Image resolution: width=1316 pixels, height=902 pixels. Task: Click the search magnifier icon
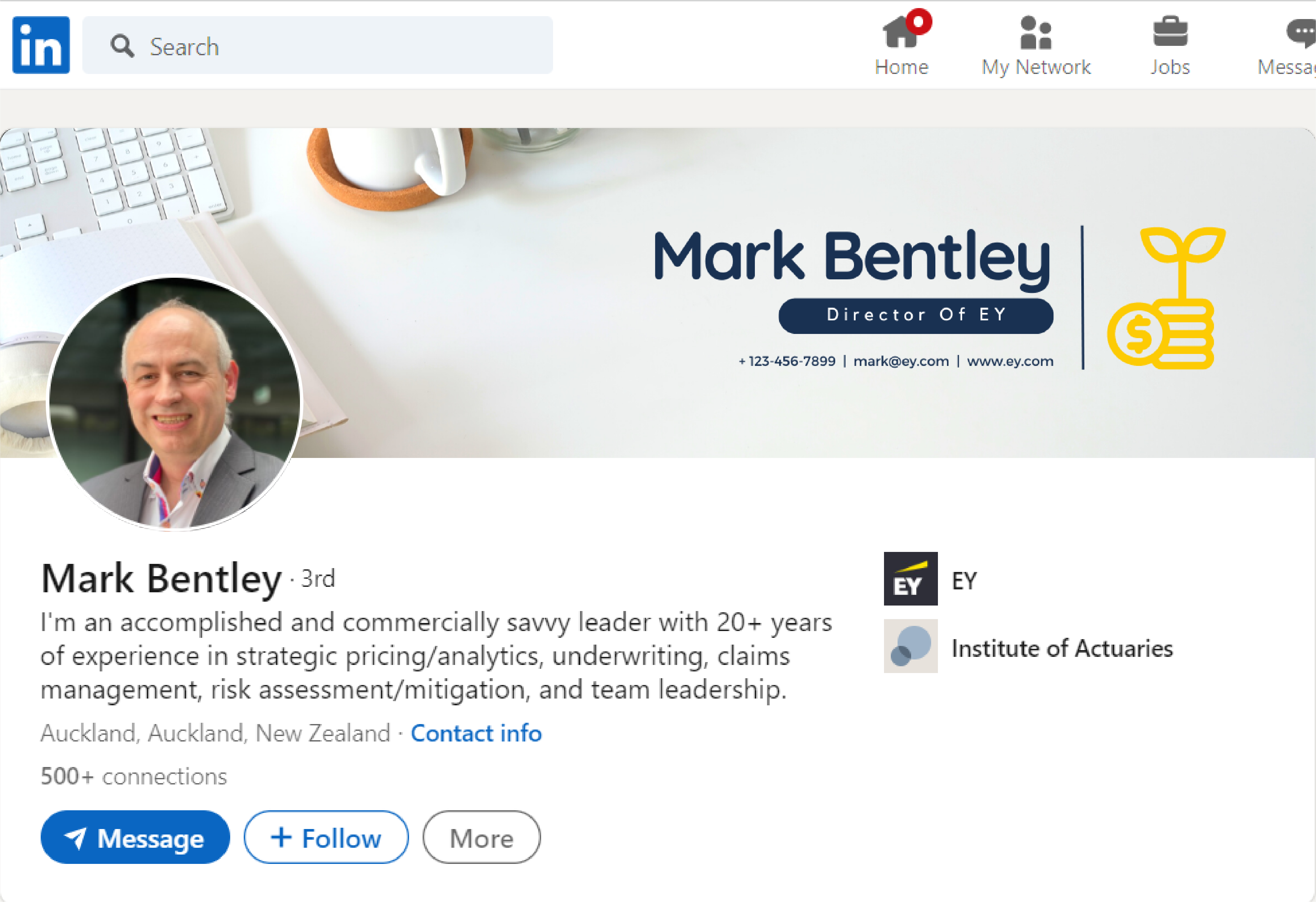tap(122, 47)
